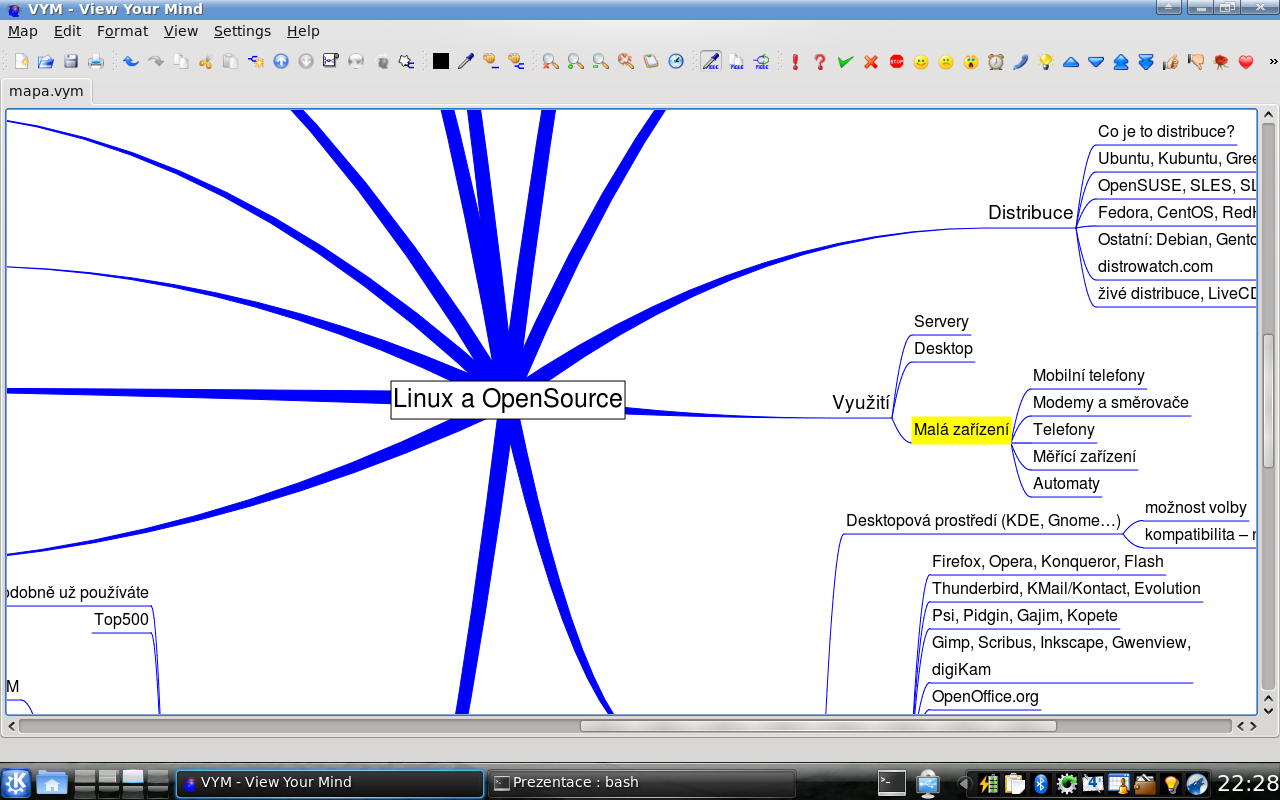Select the OpenOffice.org branch
Image resolution: width=1280 pixels, height=800 pixels.
pos(985,697)
